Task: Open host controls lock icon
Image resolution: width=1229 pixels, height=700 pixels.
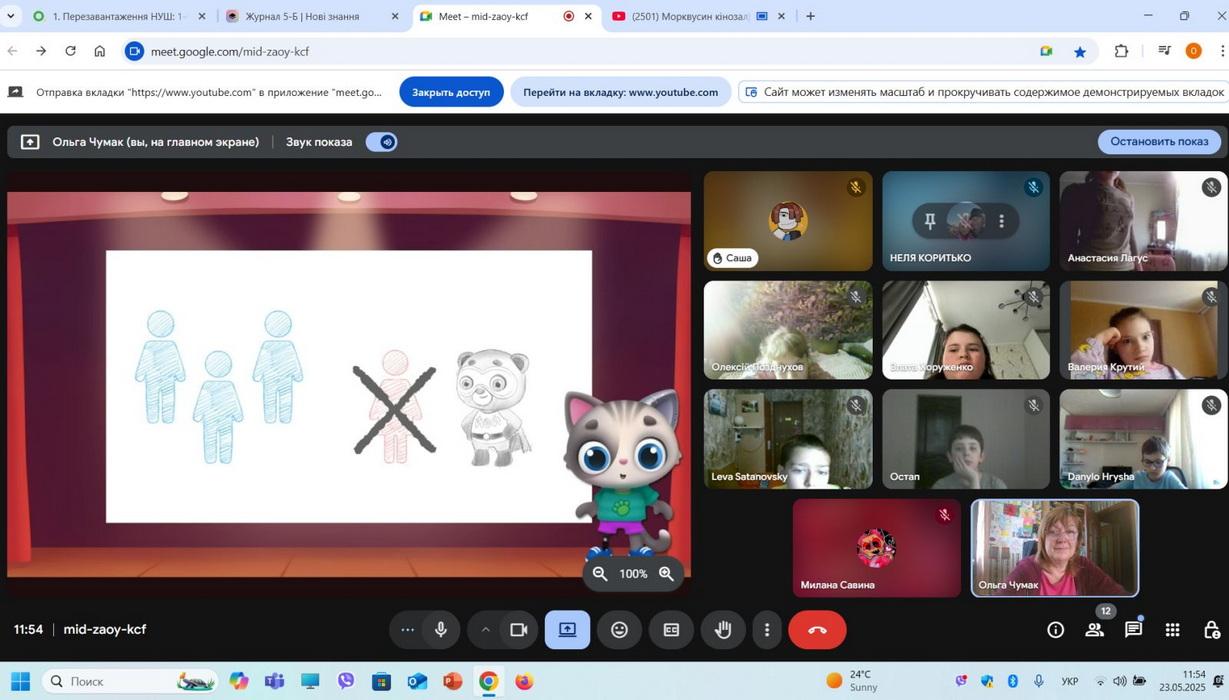Action: tap(1212, 630)
